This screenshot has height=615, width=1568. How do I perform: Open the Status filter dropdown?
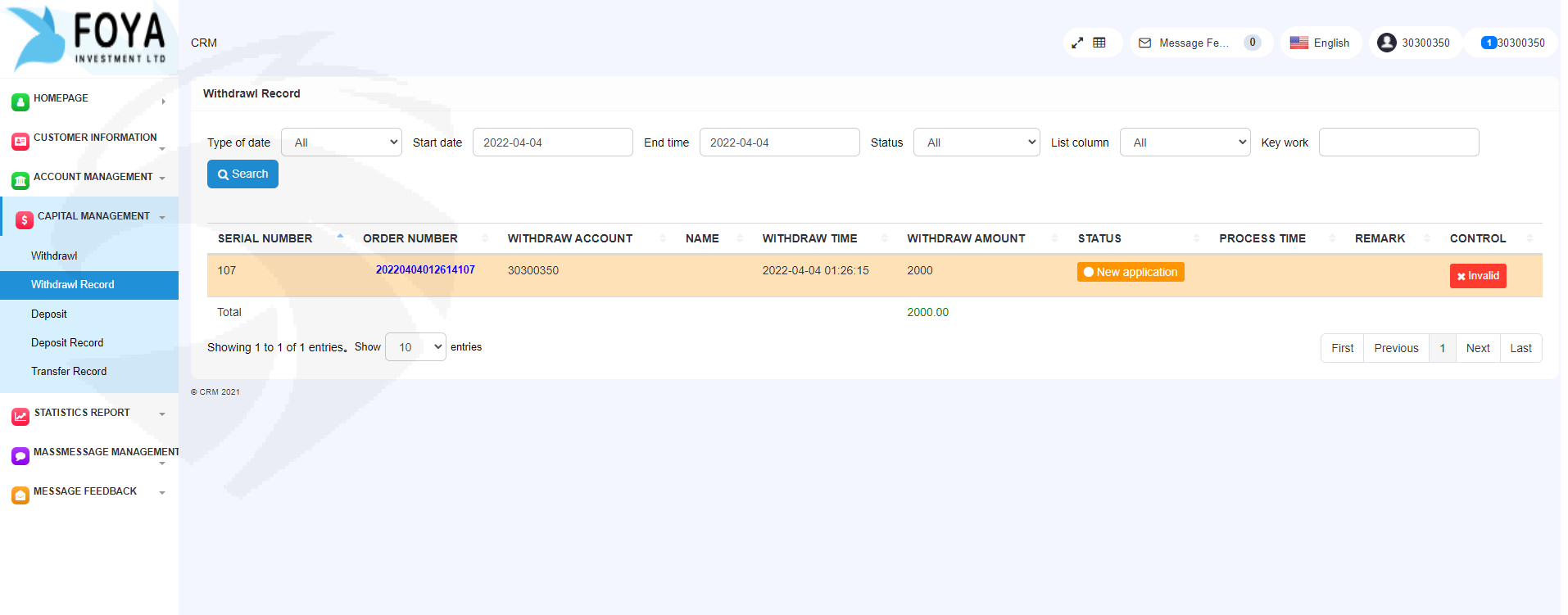976,142
